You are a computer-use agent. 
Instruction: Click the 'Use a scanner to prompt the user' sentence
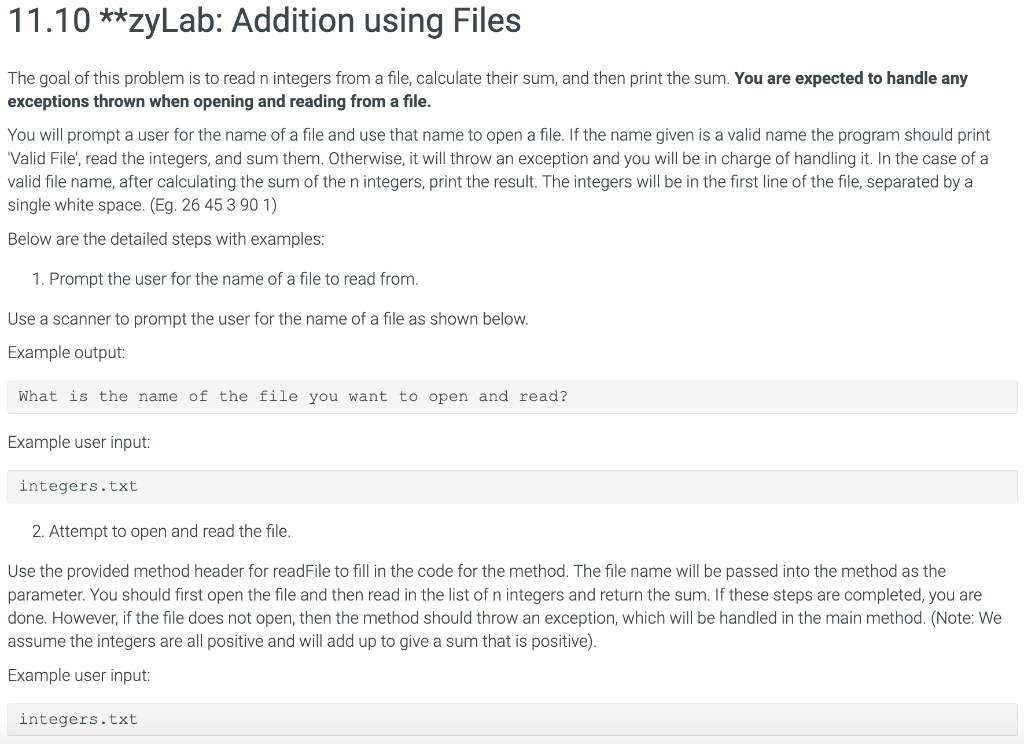pyautogui.click(x=268, y=319)
